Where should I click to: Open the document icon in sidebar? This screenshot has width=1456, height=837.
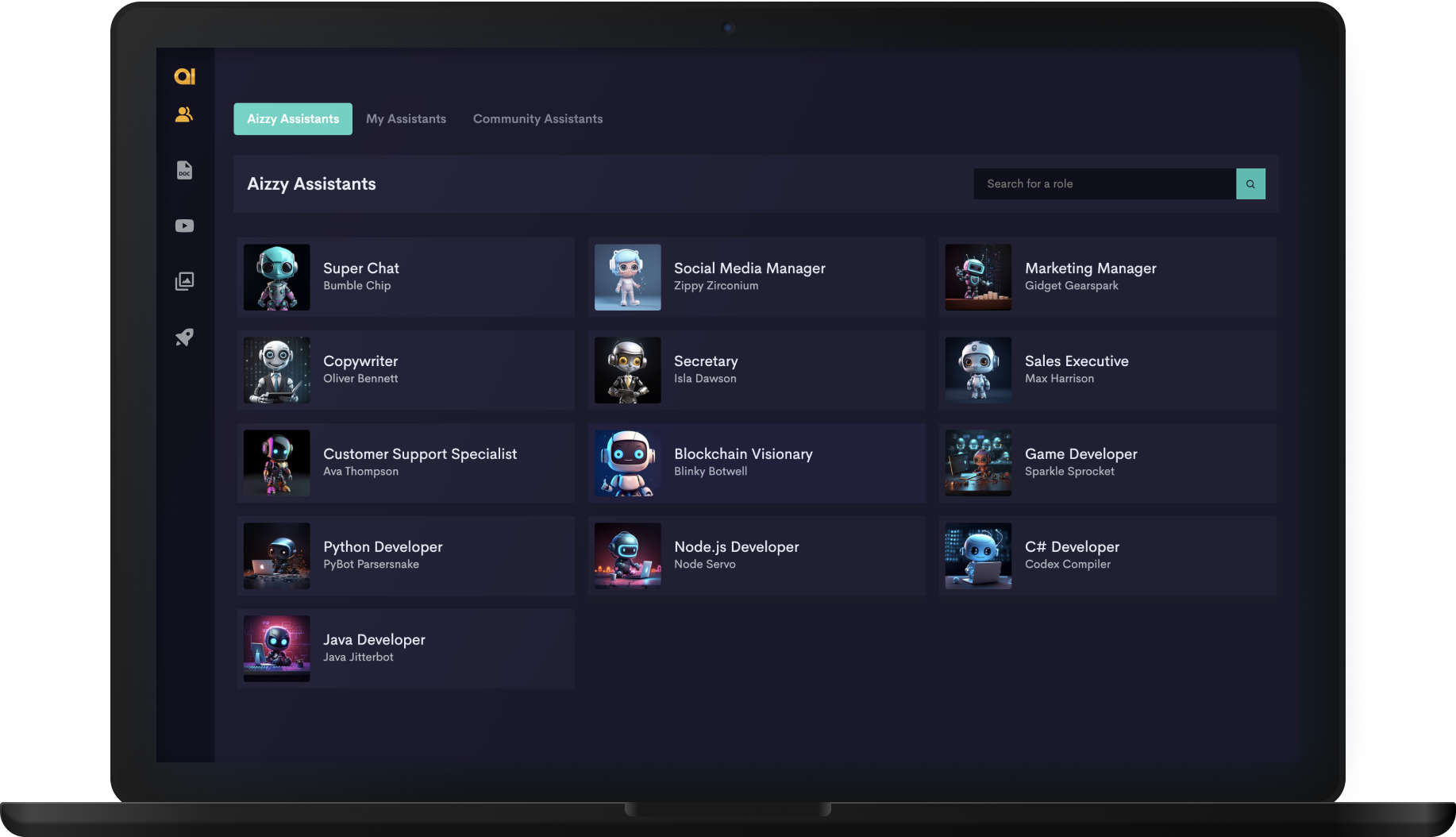pyautogui.click(x=184, y=170)
